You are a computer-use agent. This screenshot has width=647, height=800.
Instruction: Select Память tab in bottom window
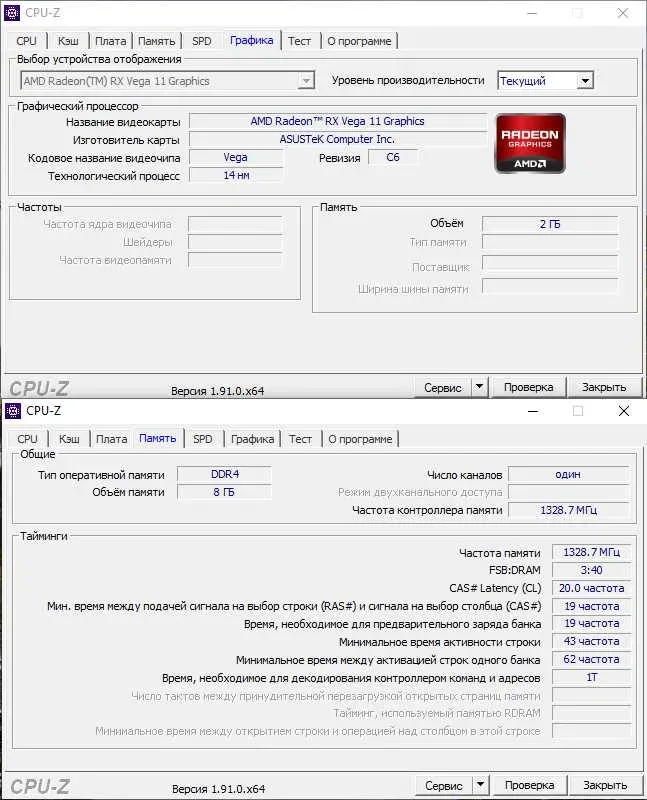(x=158, y=438)
